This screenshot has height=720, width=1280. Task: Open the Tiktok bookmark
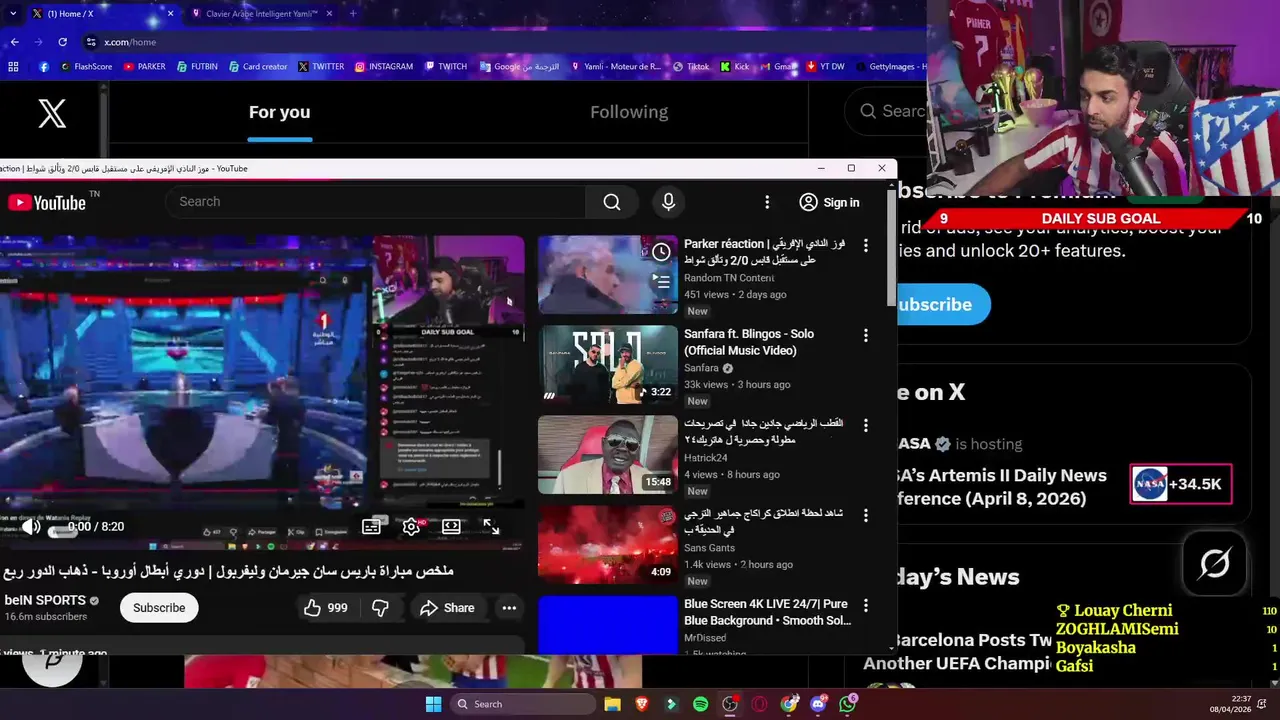(x=691, y=67)
